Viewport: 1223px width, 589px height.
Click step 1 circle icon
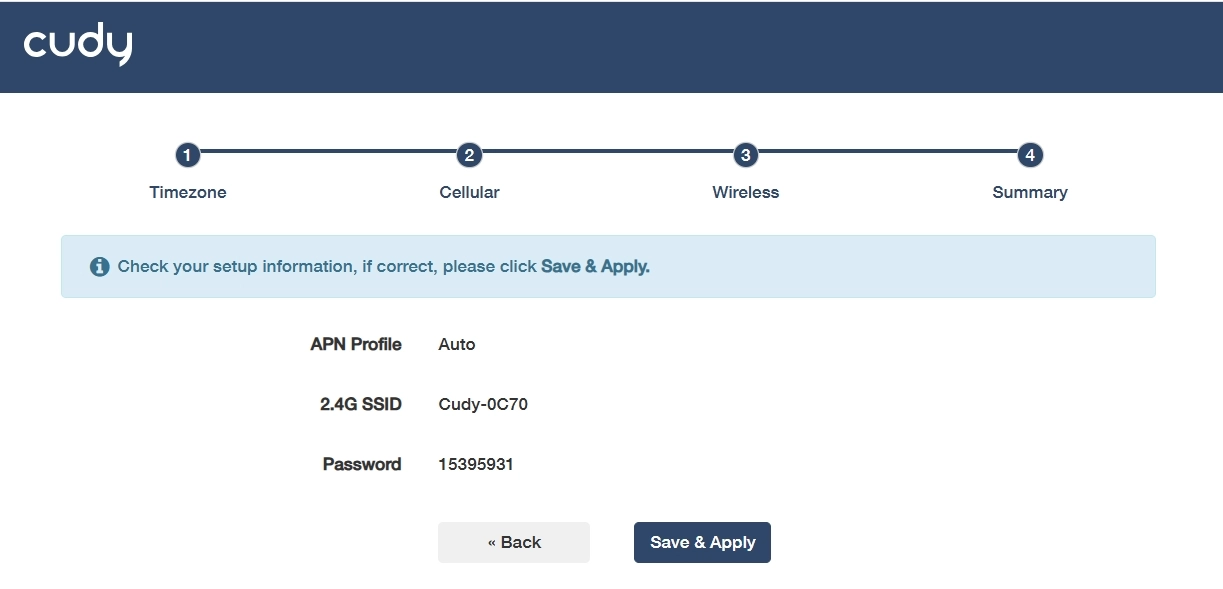(x=187, y=155)
